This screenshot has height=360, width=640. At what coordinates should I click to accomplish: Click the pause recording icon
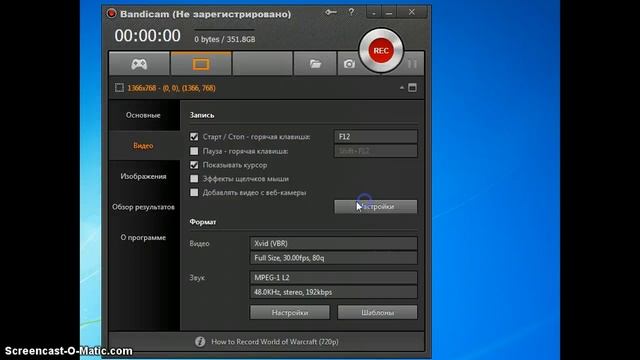(x=412, y=64)
